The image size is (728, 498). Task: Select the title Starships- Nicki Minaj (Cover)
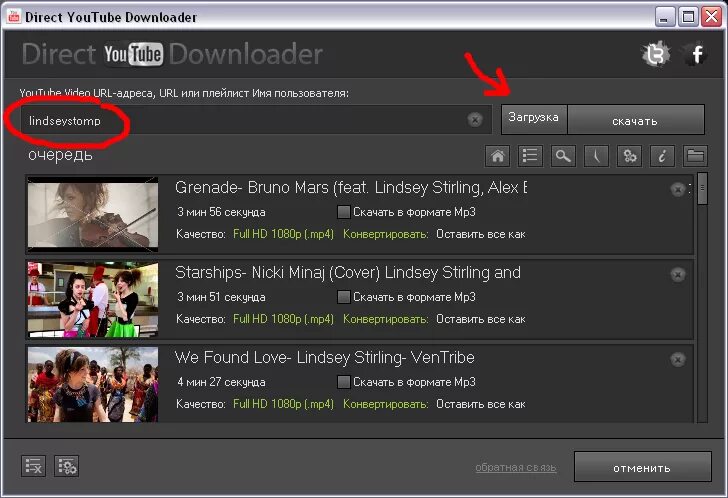348,272
